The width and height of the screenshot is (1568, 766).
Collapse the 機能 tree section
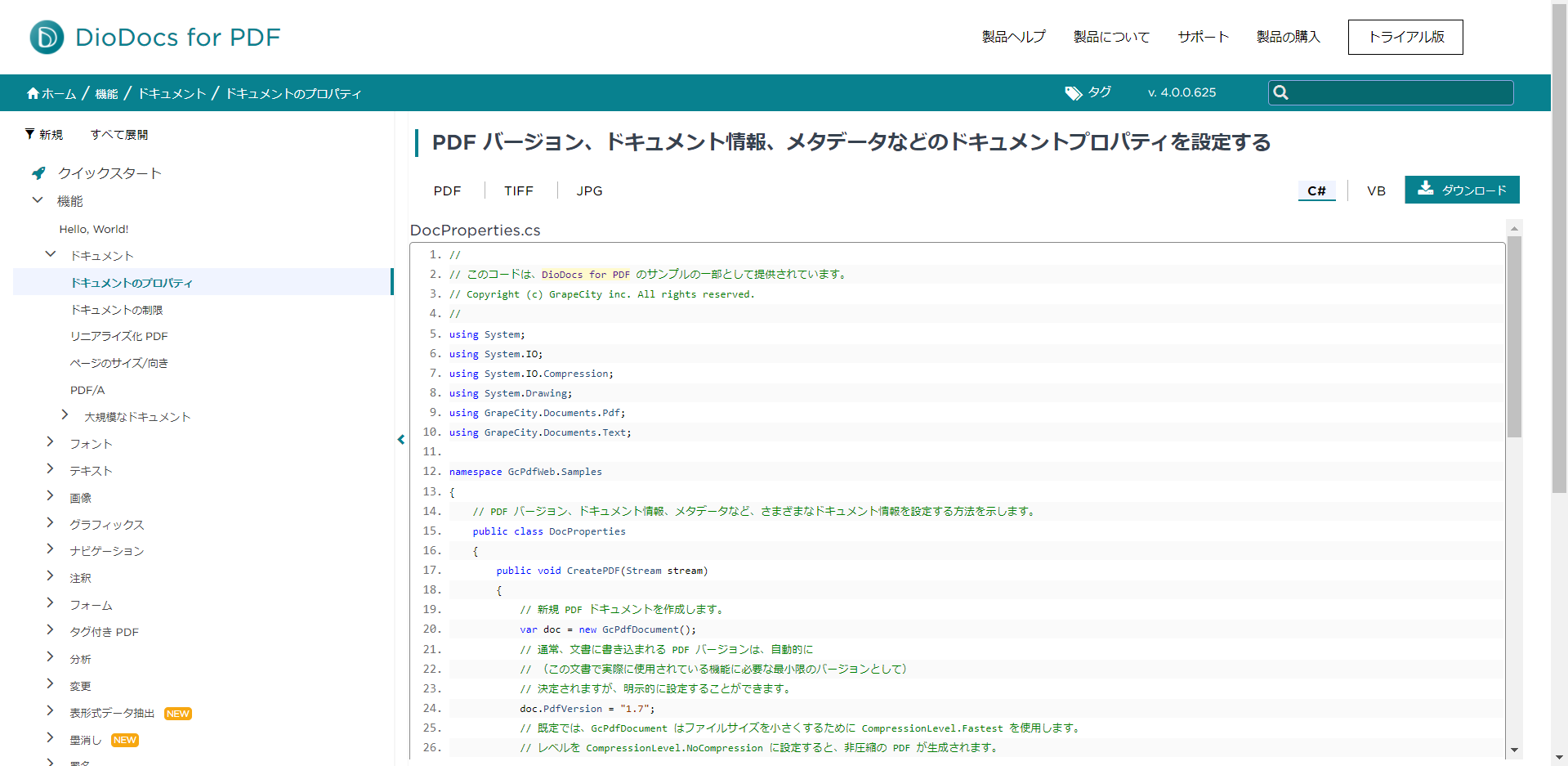(x=38, y=199)
